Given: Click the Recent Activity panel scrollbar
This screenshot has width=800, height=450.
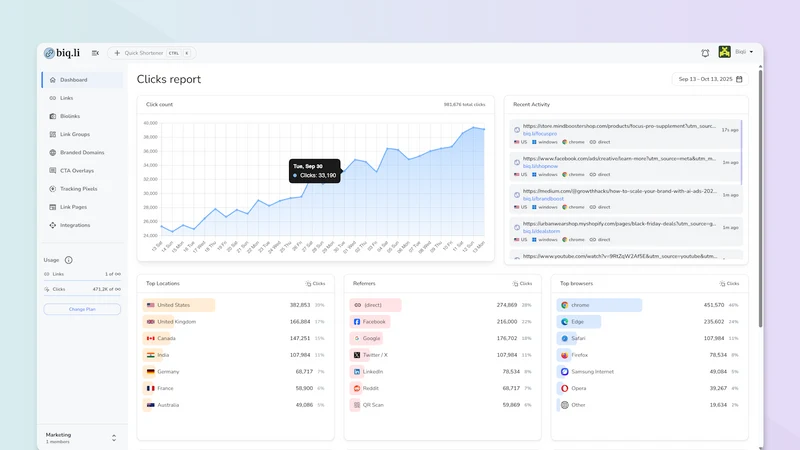Looking at the screenshot, I should click(741, 153).
